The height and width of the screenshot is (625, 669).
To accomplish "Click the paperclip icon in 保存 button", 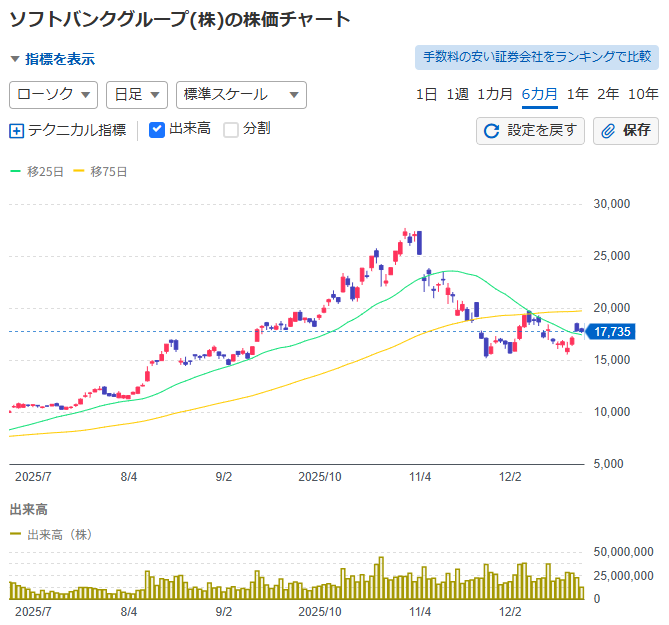I will coord(608,130).
